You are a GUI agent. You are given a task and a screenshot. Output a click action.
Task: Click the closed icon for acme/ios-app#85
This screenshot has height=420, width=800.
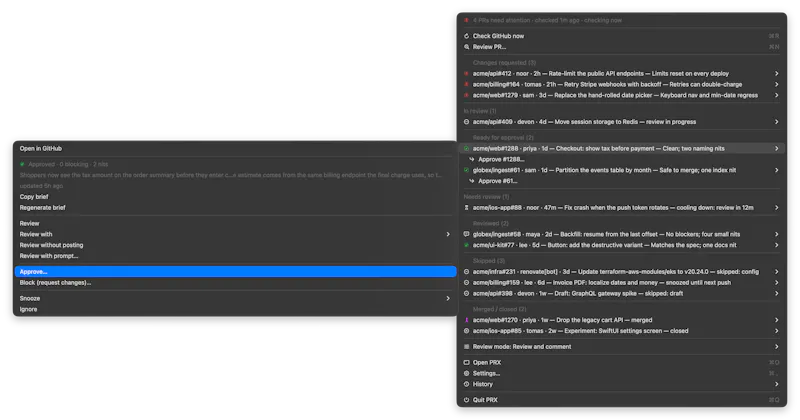(x=466, y=331)
